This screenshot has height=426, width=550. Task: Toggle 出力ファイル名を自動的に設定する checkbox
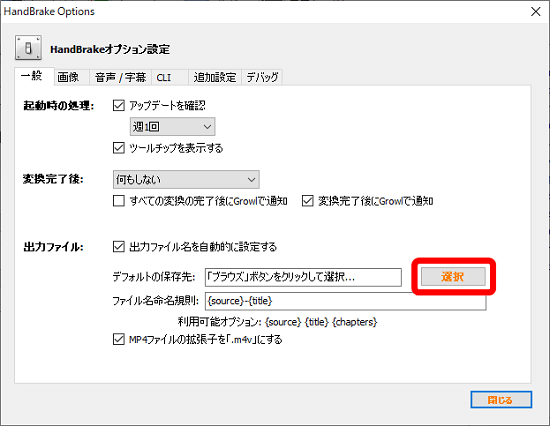pyautogui.click(x=119, y=247)
